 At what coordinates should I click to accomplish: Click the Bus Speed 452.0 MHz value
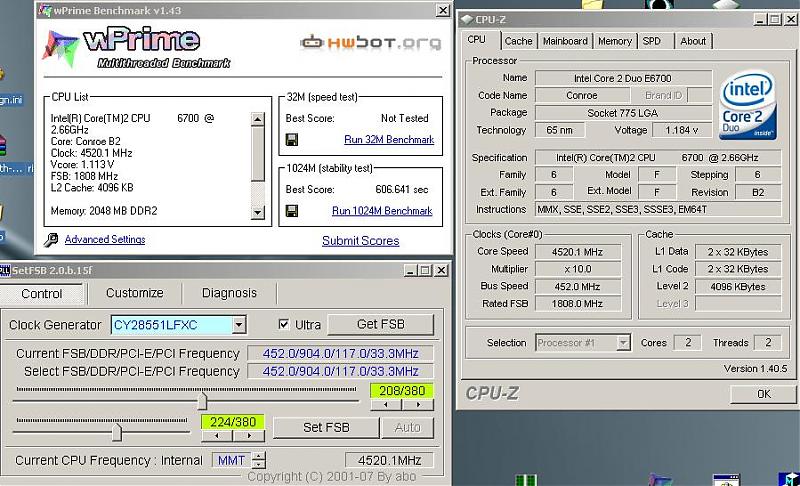[x=577, y=287]
